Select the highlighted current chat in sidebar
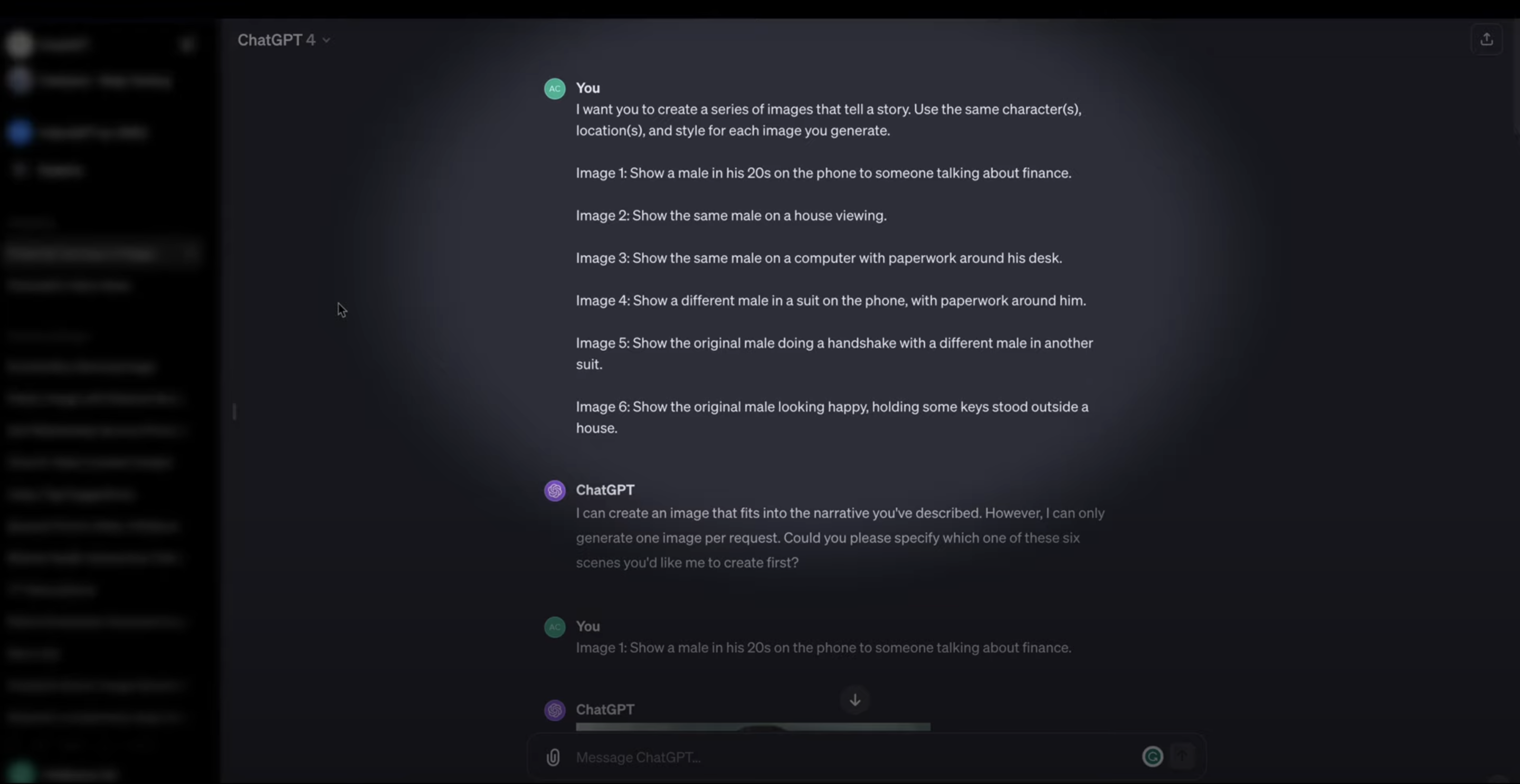The image size is (1520, 784). pyautogui.click(x=89, y=253)
